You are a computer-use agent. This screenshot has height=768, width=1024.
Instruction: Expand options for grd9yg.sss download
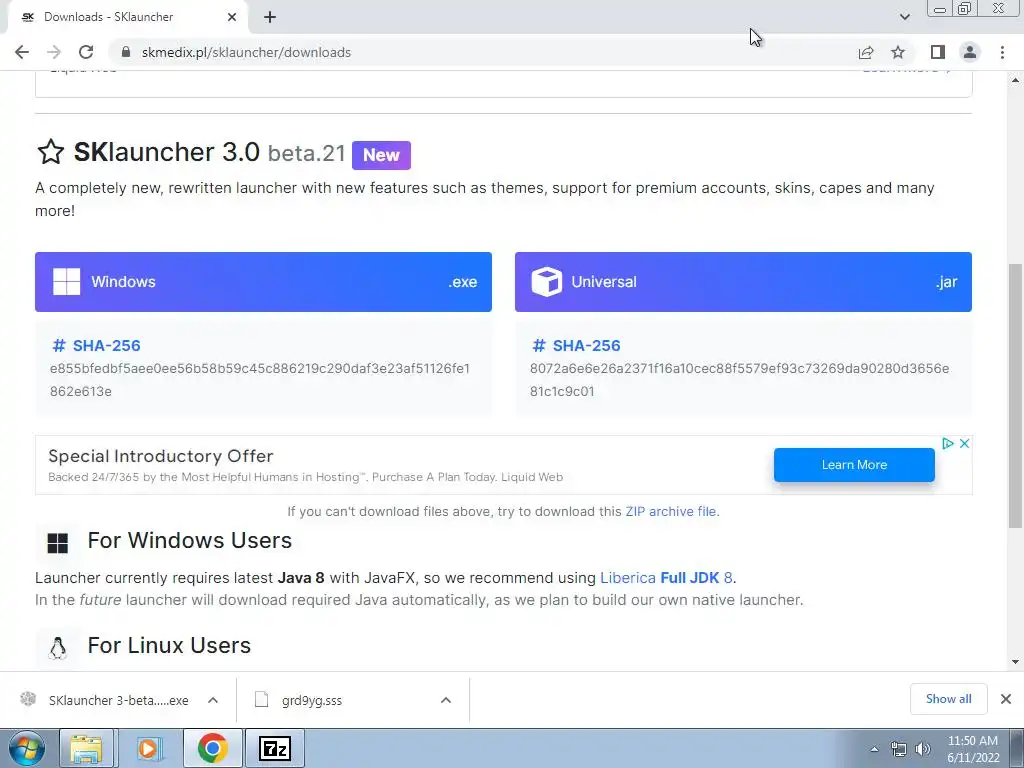click(446, 700)
